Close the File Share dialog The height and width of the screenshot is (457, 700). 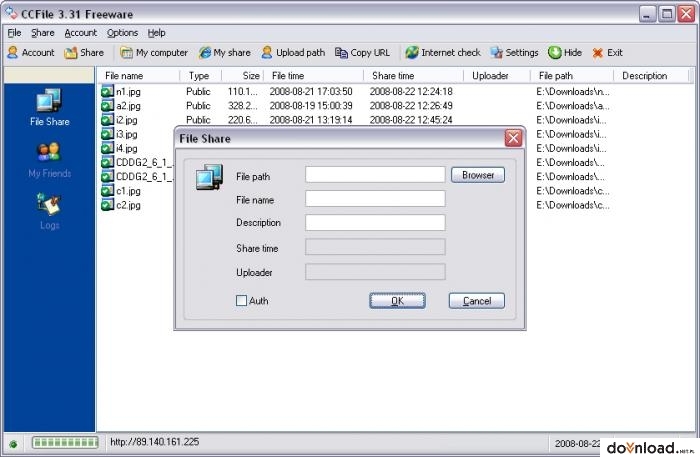pos(513,138)
